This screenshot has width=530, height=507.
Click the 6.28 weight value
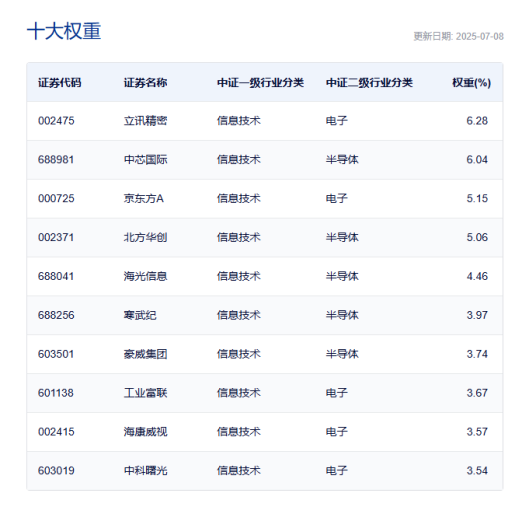(x=477, y=121)
